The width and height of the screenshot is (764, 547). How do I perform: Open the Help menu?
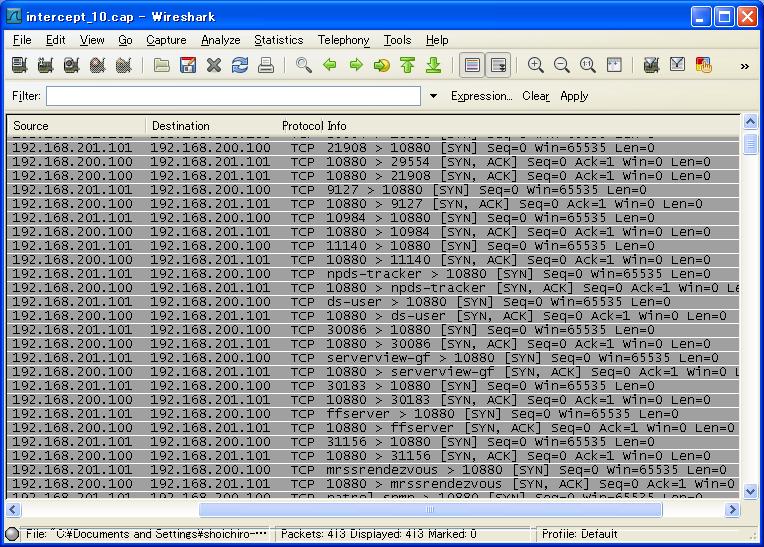[x=437, y=40]
